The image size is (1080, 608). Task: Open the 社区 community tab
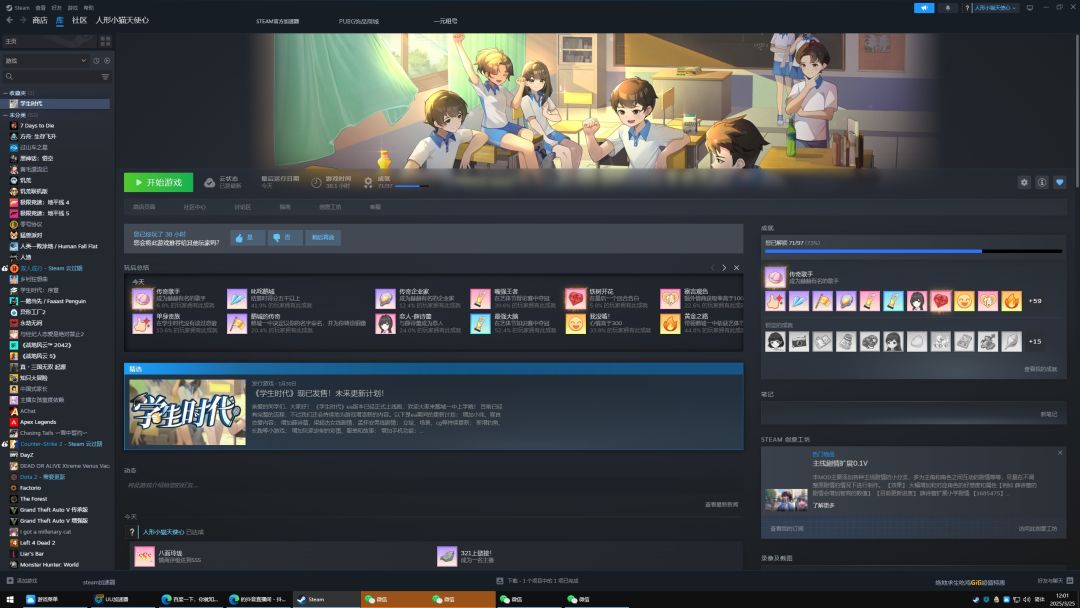click(x=79, y=21)
